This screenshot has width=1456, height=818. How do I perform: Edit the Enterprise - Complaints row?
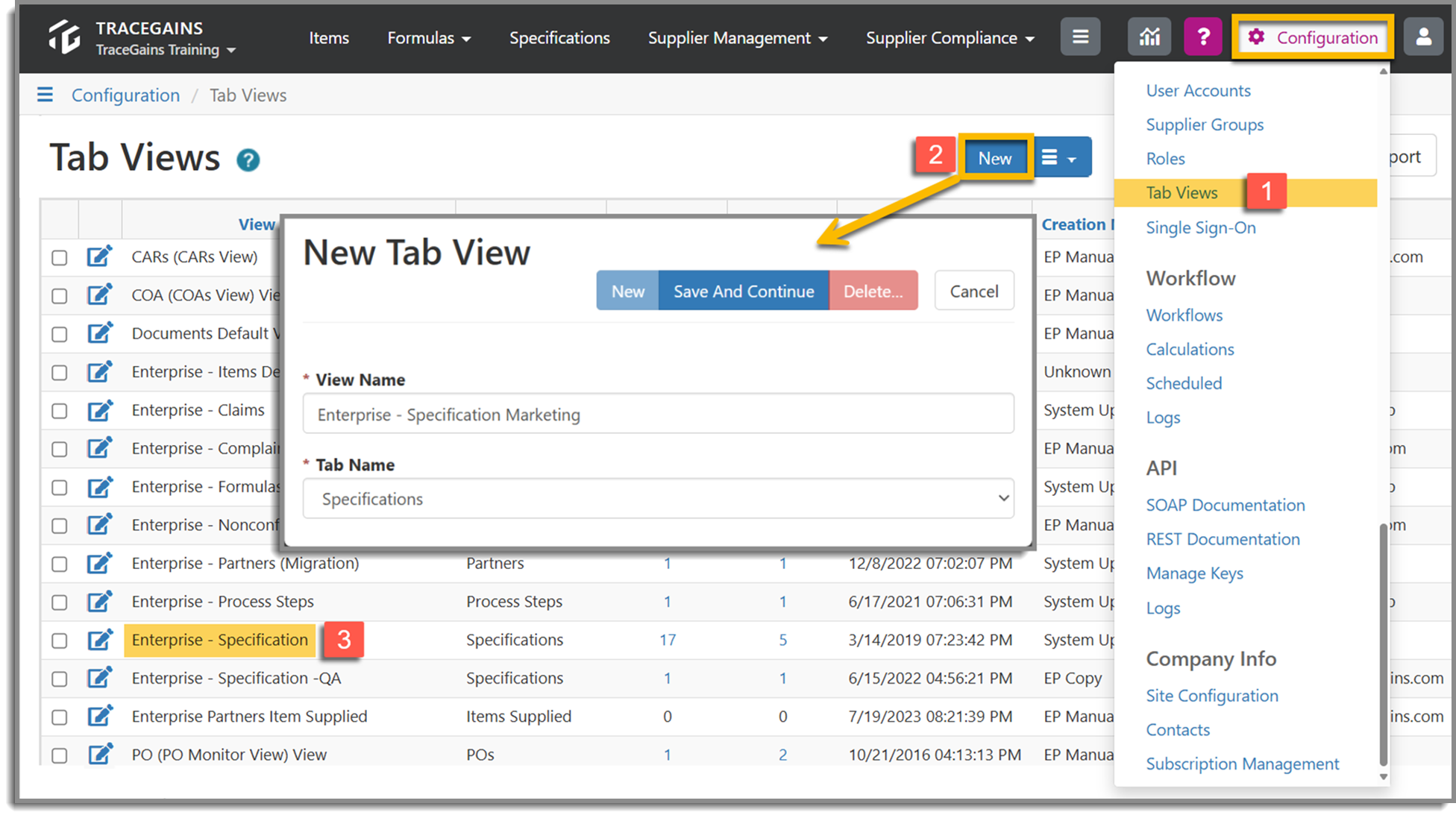pyautogui.click(x=99, y=448)
